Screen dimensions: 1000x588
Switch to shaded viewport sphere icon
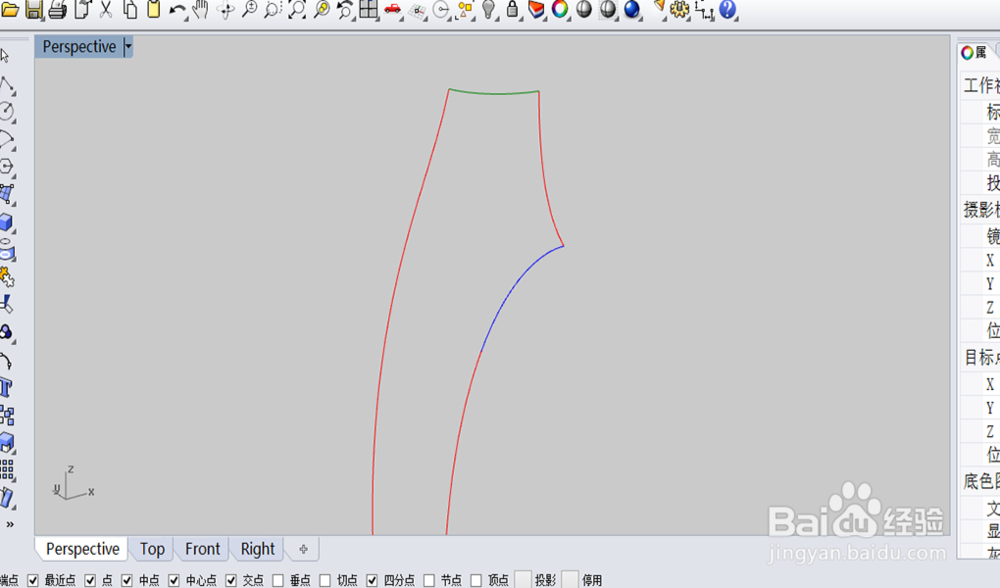(584, 9)
